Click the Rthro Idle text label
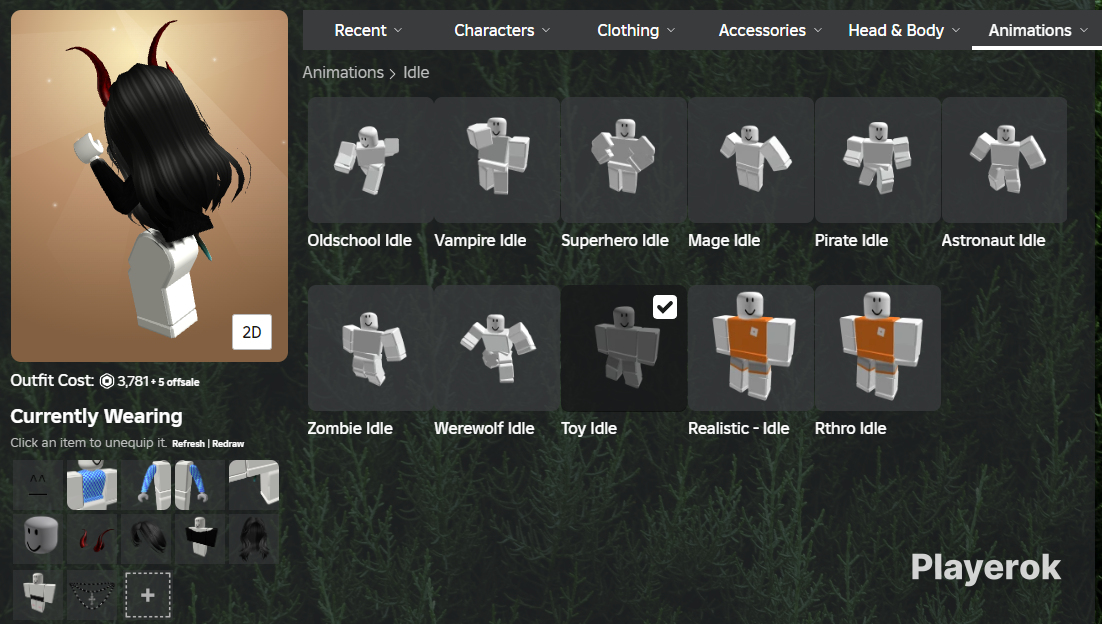The width and height of the screenshot is (1102, 624). 850,428
